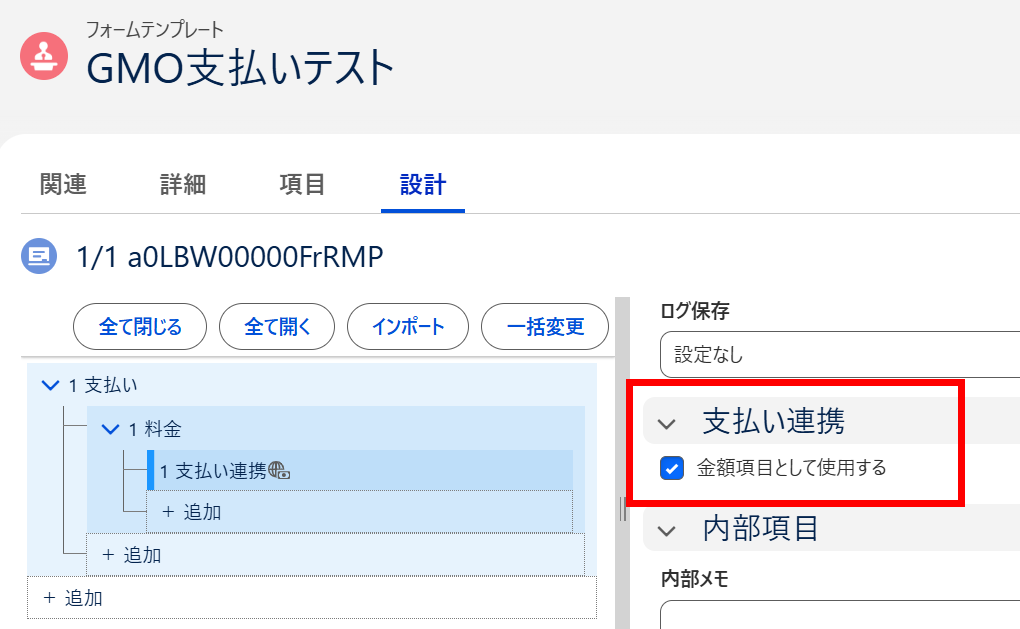This screenshot has height=629, width=1020.
Task: Collapse the 1 料金 tree node chevron
Action: (x=111, y=429)
